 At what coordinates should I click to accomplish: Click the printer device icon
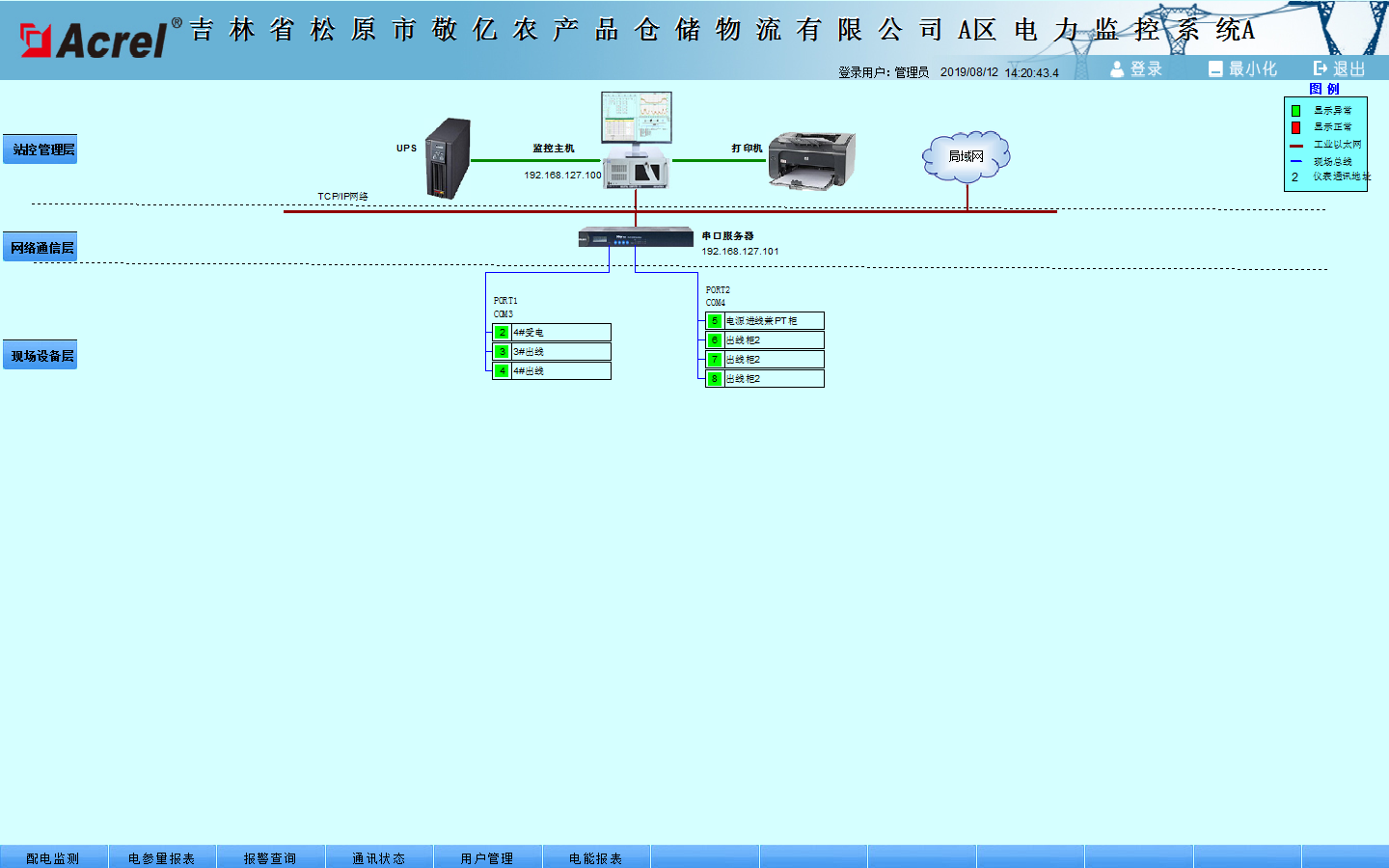coord(811,159)
